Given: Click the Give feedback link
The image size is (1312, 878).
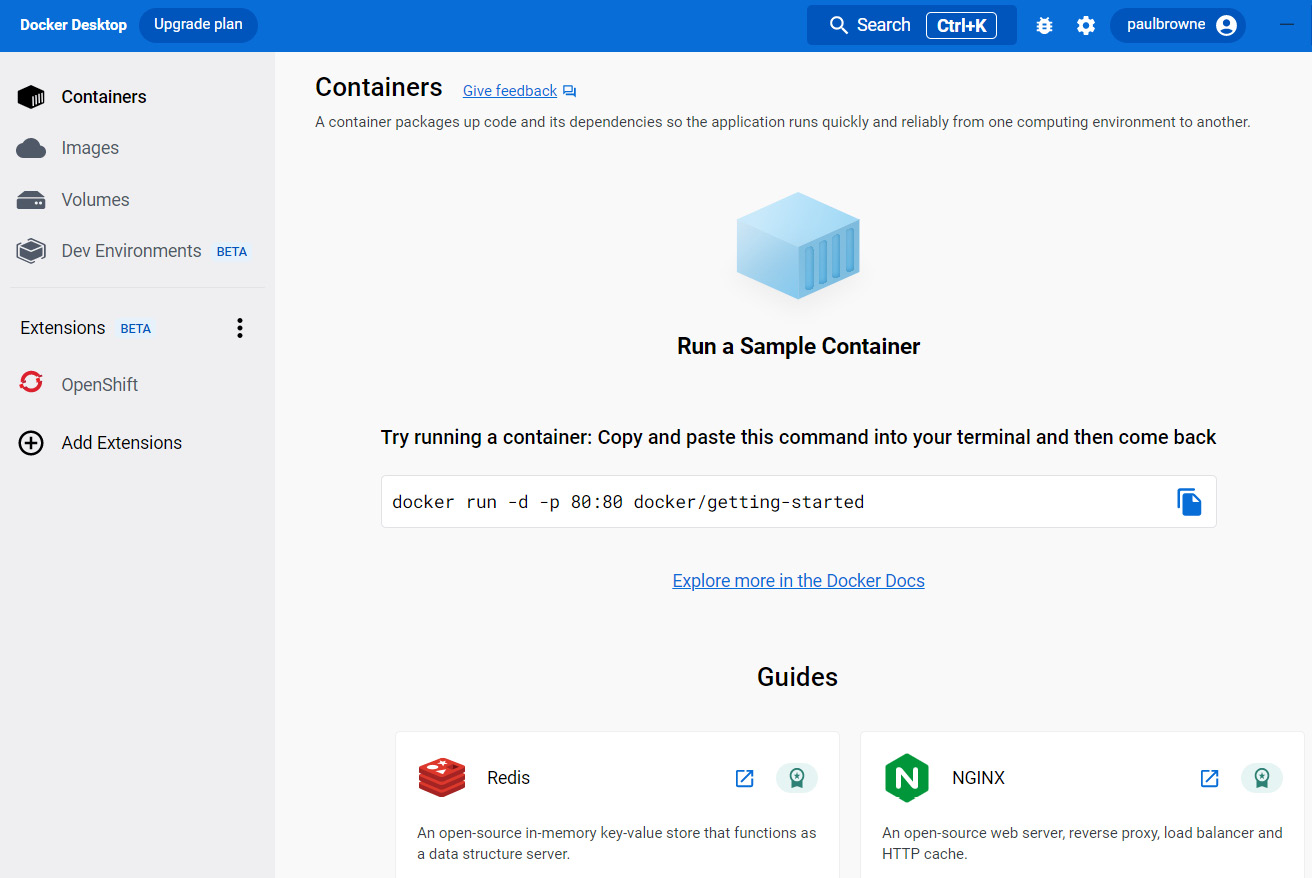Looking at the screenshot, I should [x=510, y=91].
